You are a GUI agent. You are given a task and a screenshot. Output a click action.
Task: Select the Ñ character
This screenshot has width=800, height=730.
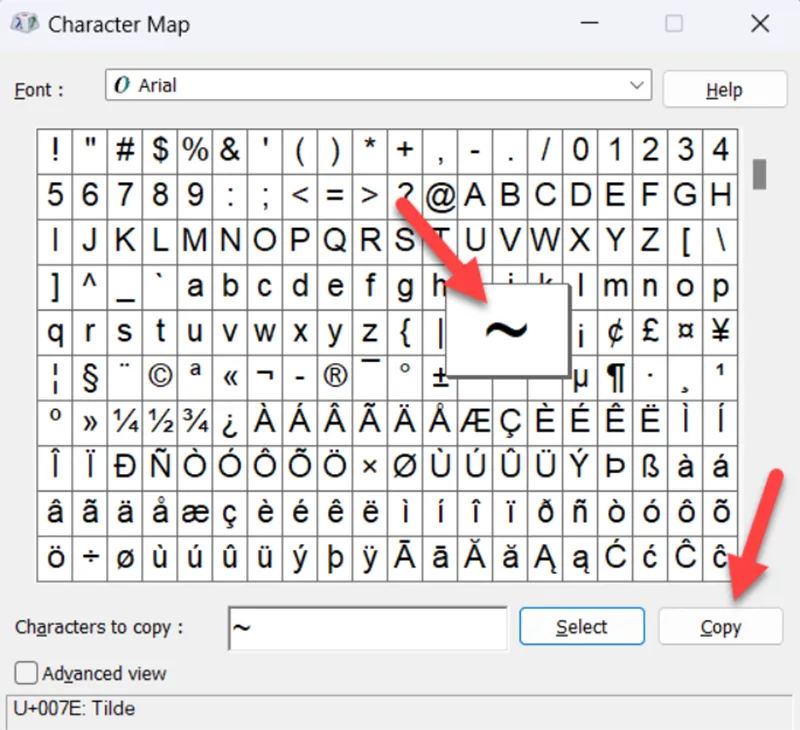click(x=160, y=468)
